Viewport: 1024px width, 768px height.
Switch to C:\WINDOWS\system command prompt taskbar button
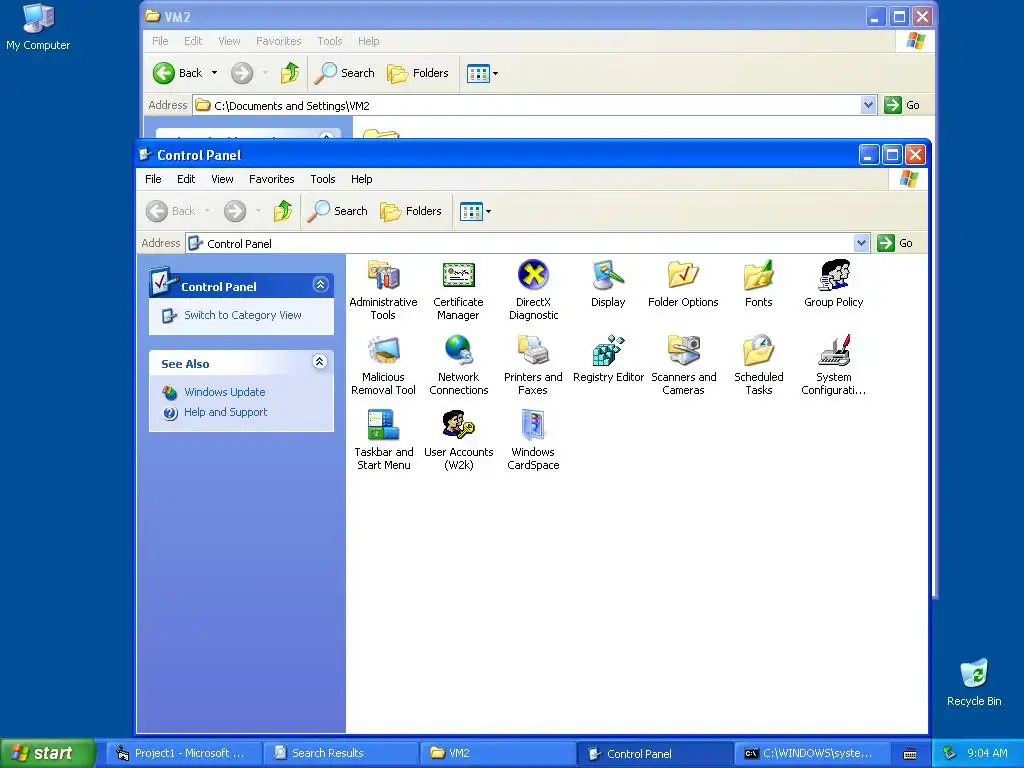[x=812, y=753]
